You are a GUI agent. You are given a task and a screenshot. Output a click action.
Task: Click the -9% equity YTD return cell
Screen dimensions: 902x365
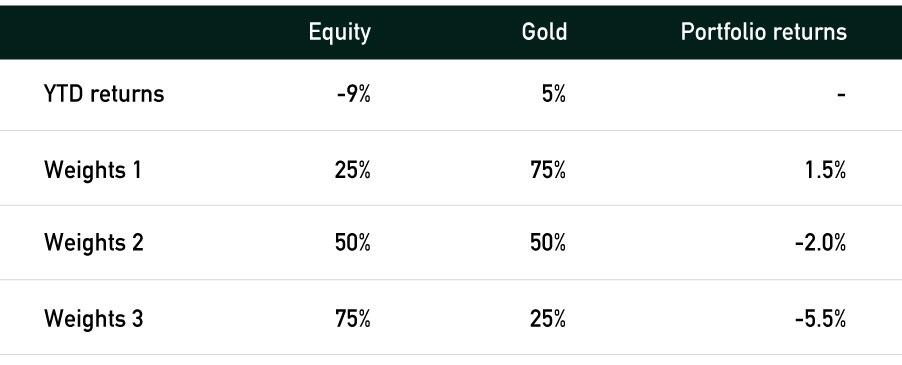click(353, 94)
